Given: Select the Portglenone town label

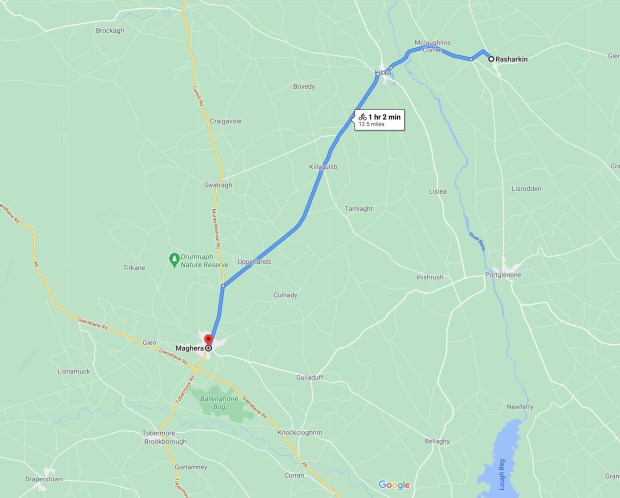Looking at the screenshot, I should (503, 275).
